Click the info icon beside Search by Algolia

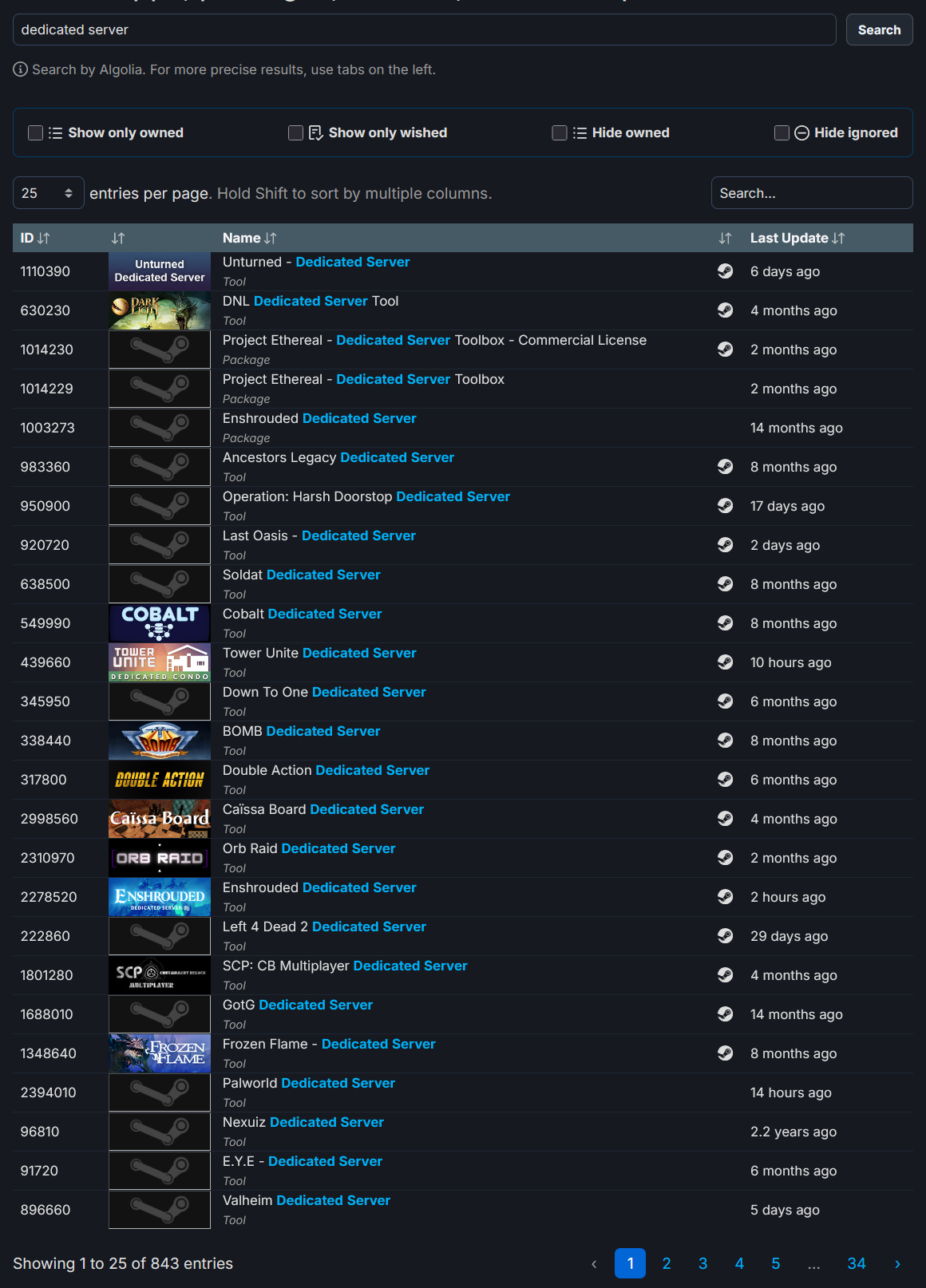[x=21, y=69]
